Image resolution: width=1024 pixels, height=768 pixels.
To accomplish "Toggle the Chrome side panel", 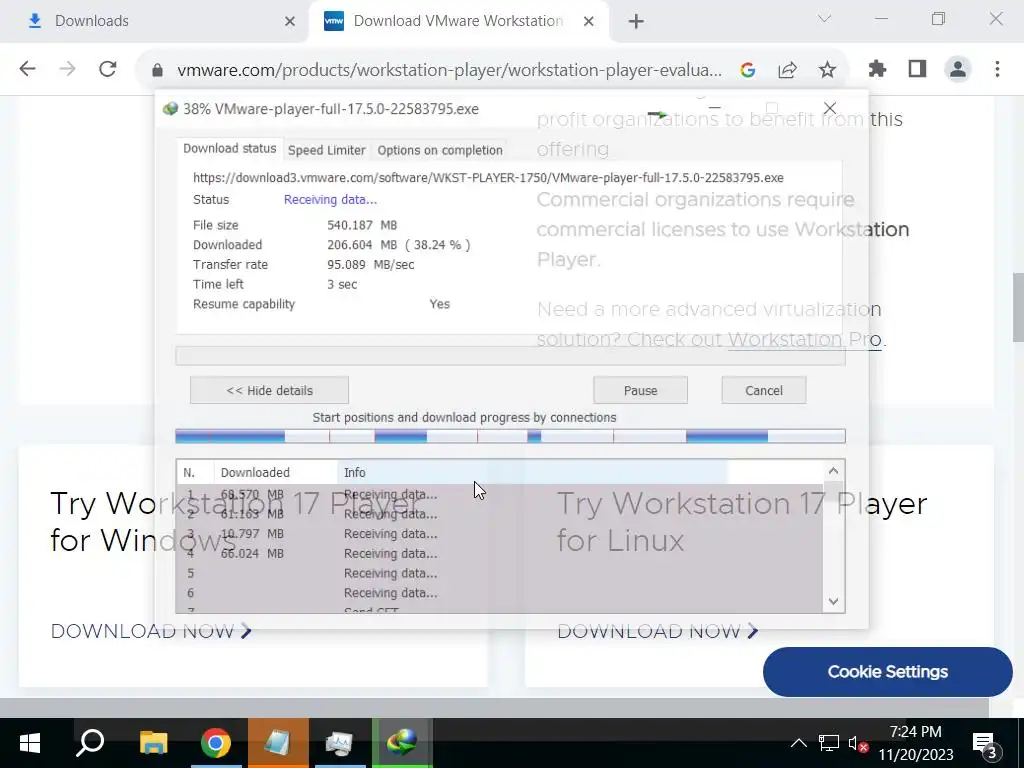I will coord(917,69).
